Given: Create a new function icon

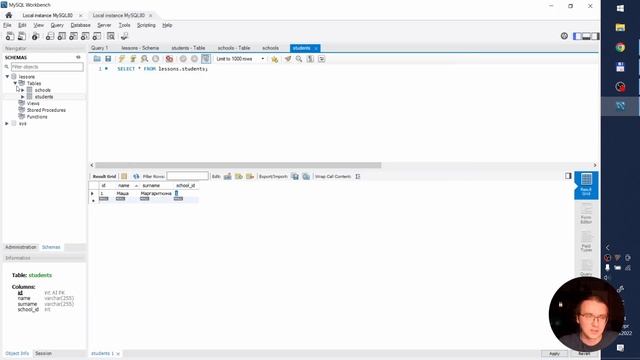Looking at the screenshot, I should (97, 36).
